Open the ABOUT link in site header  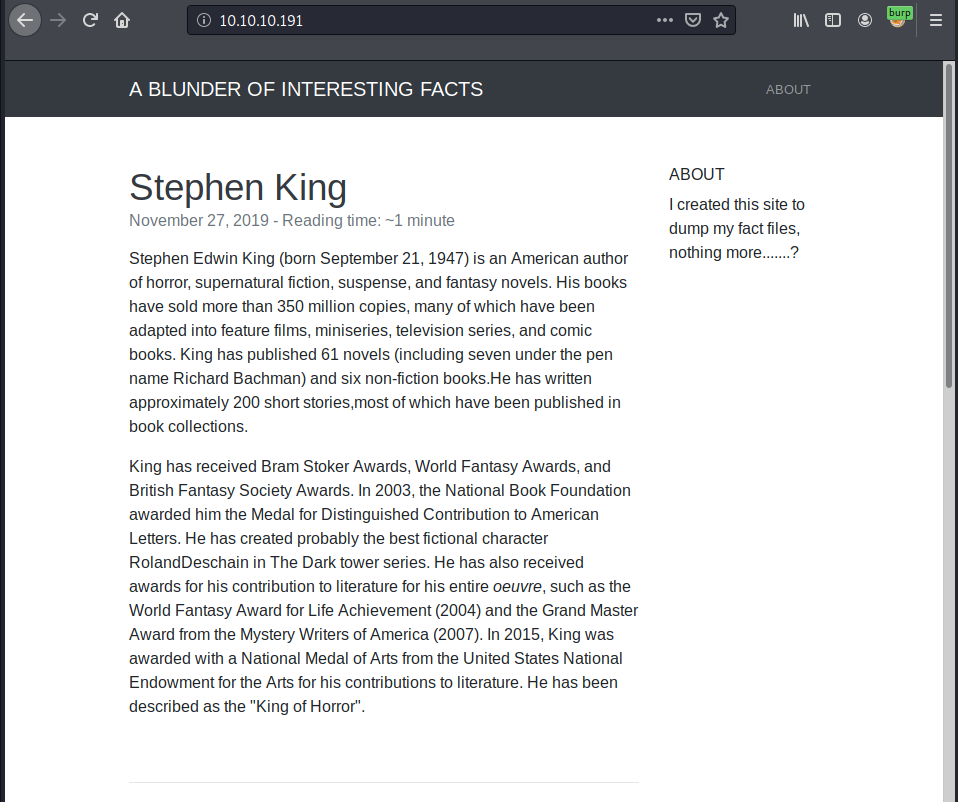point(788,90)
